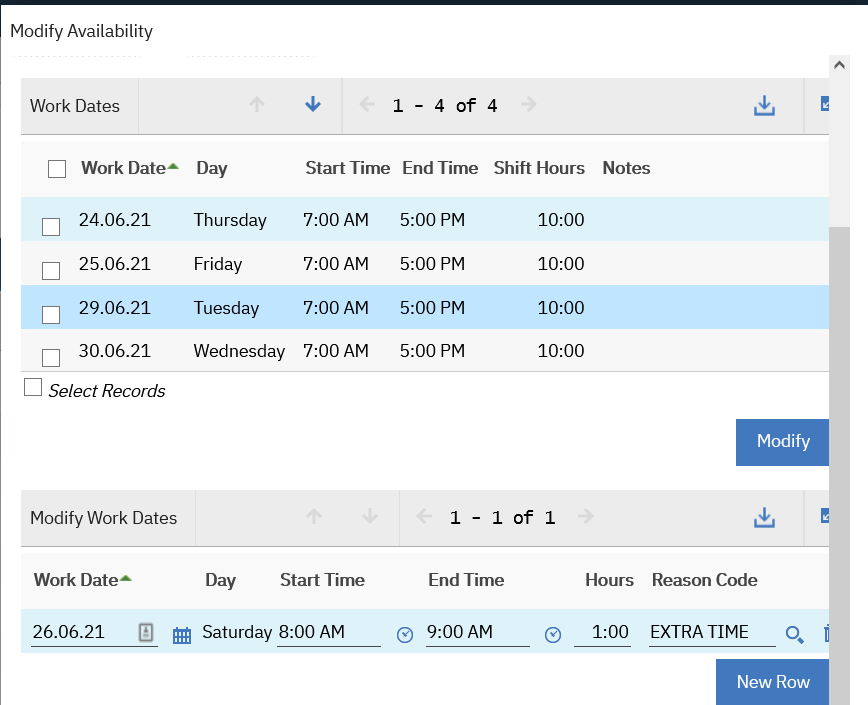Click the Shift Hours column header
This screenshot has width=868, height=705.
coord(539,168)
